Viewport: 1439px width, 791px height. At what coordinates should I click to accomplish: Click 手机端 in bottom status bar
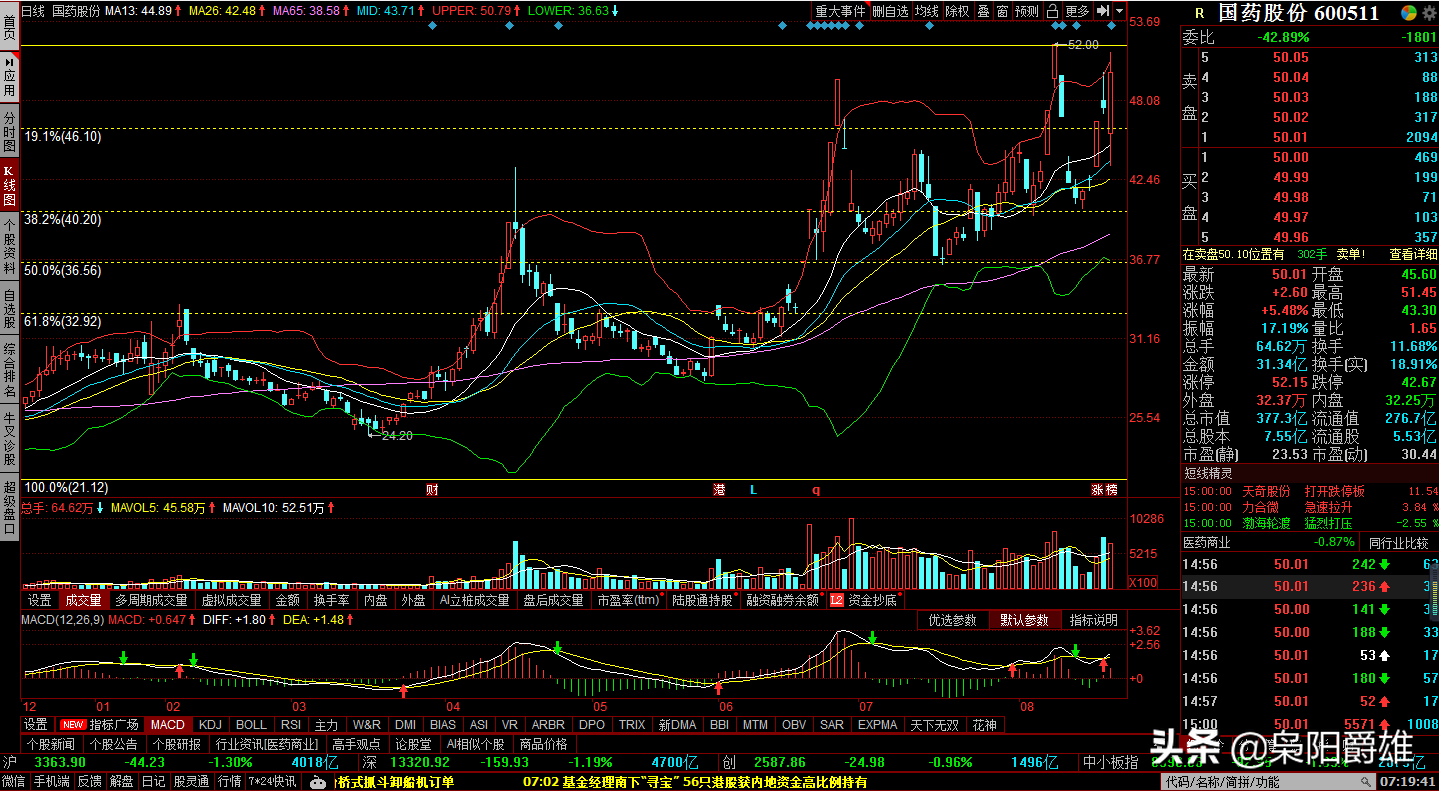point(51,782)
